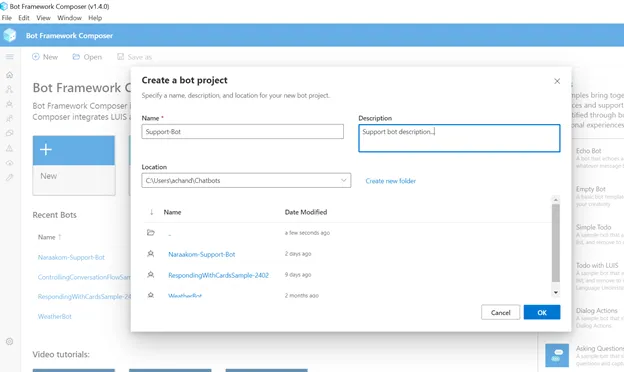The width and height of the screenshot is (624, 372).
Task: Click 'a few seconds ago' date cell
Action: (x=307, y=233)
